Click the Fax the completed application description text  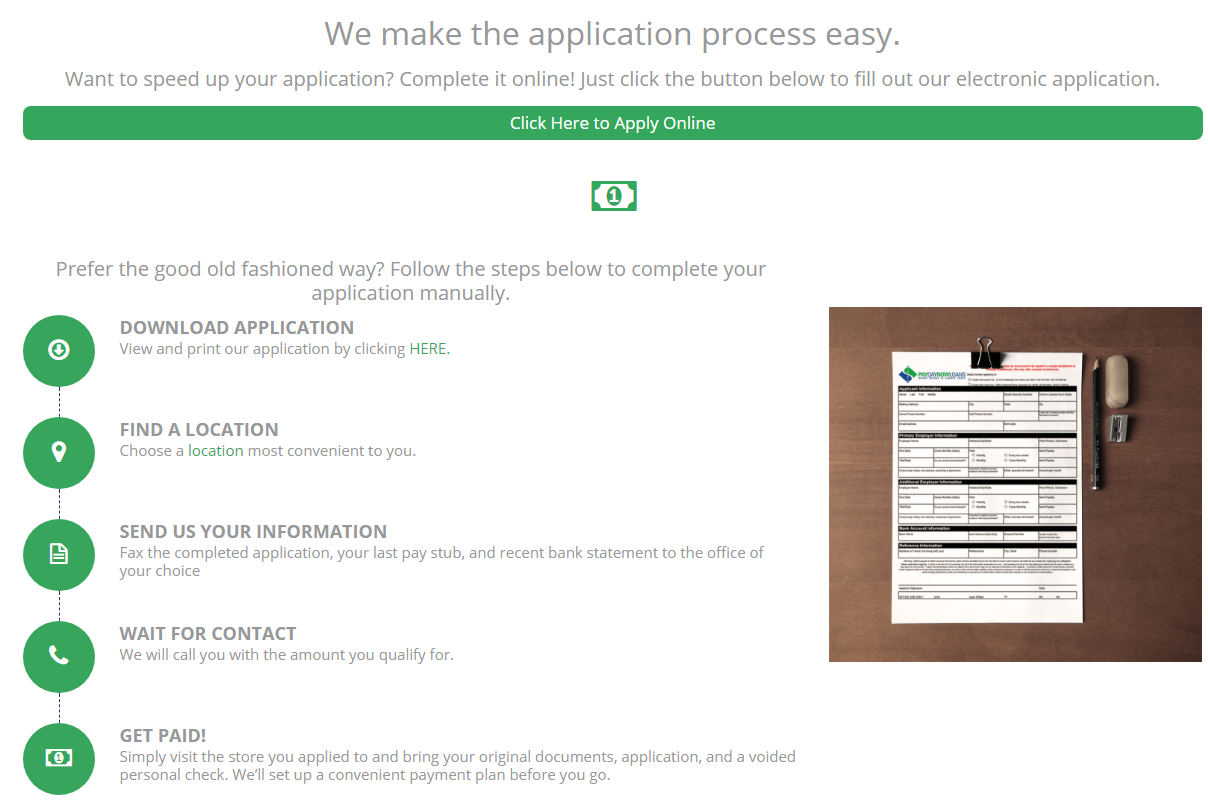(x=442, y=562)
